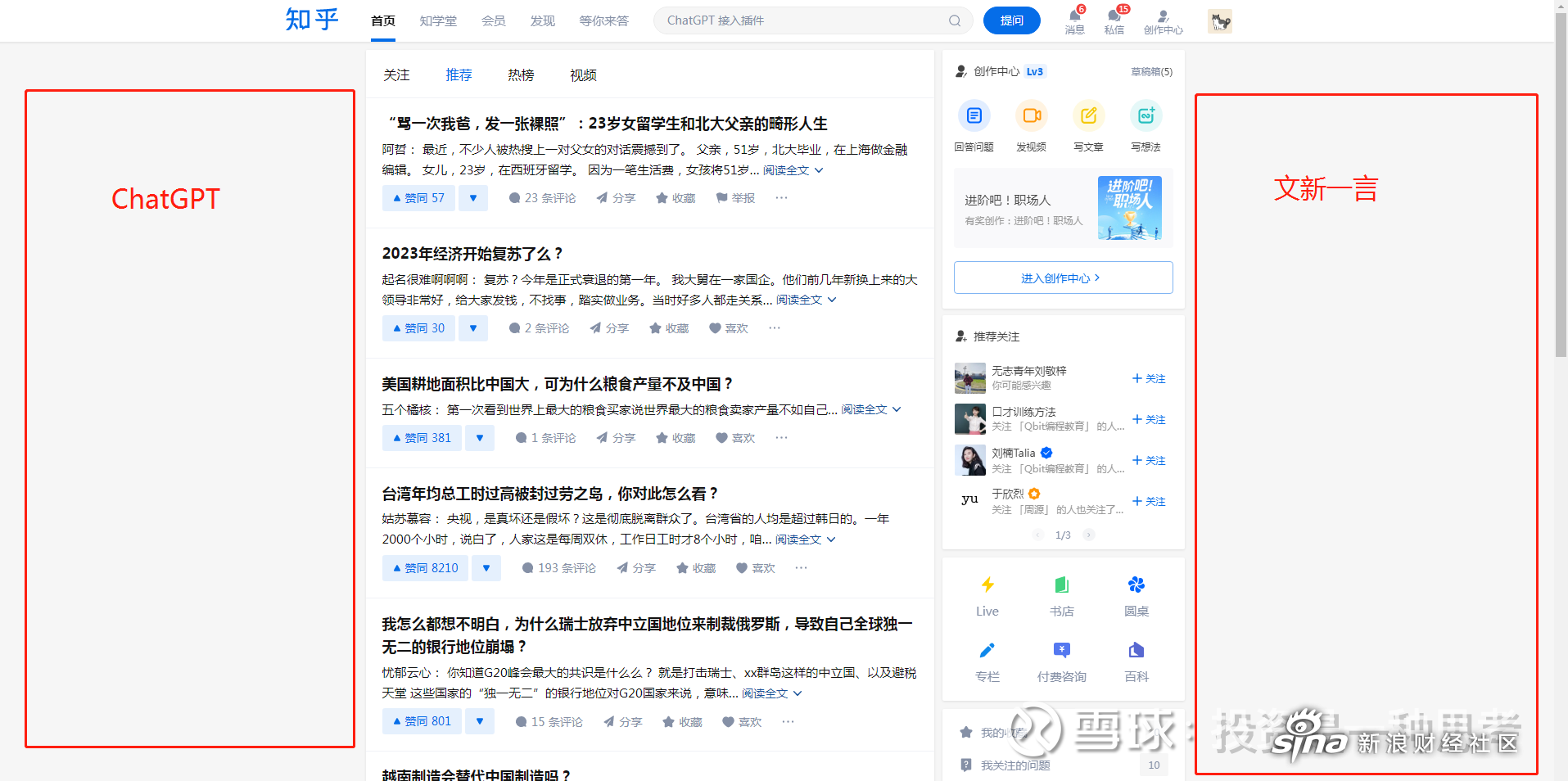Open 创作中心 icon in top navigation
The image size is (1568, 781).
[x=1163, y=16]
